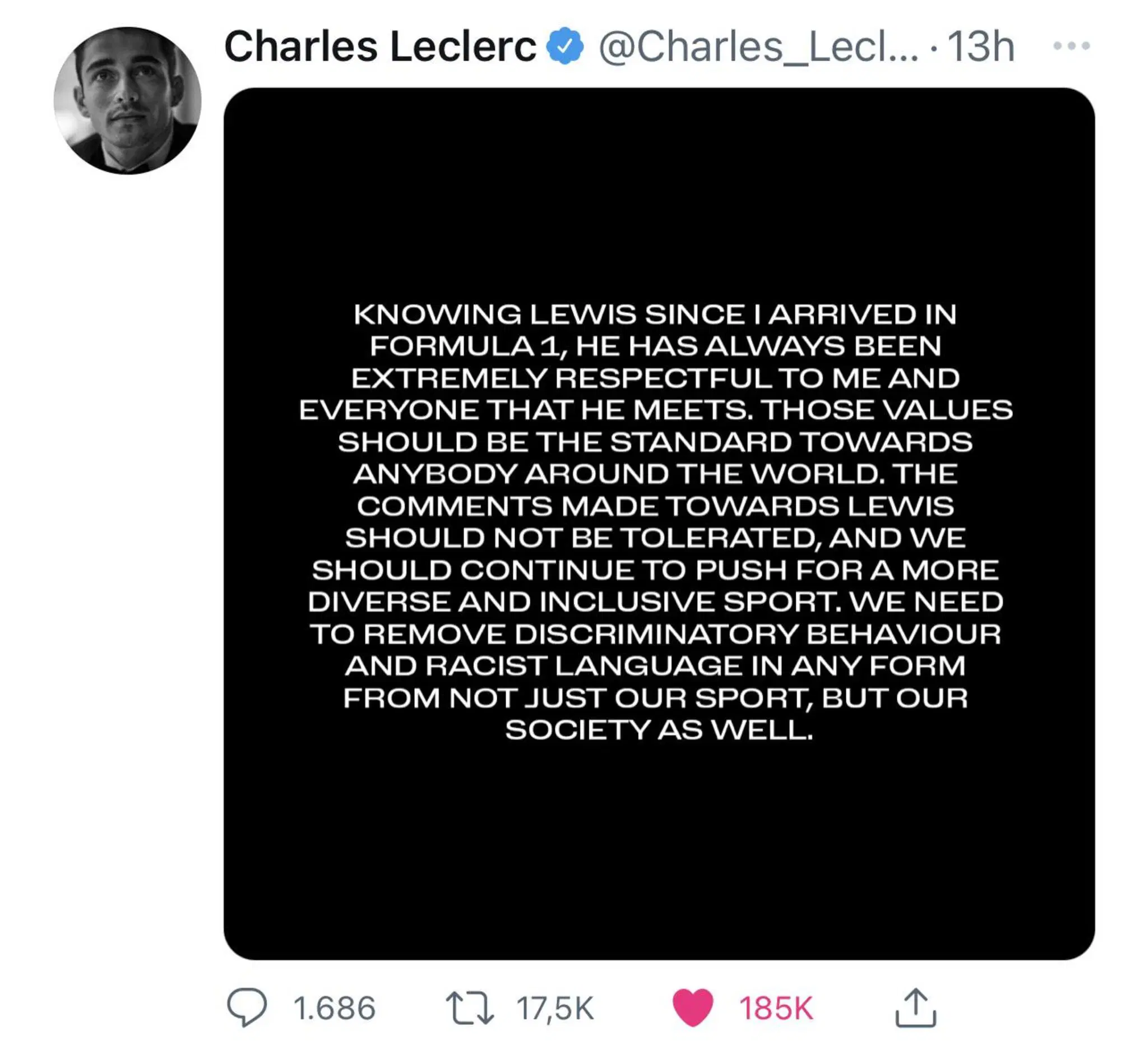Click the reply speech bubble icon
This screenshot has height=1064, width=1121.
(x=247, y=1007)
